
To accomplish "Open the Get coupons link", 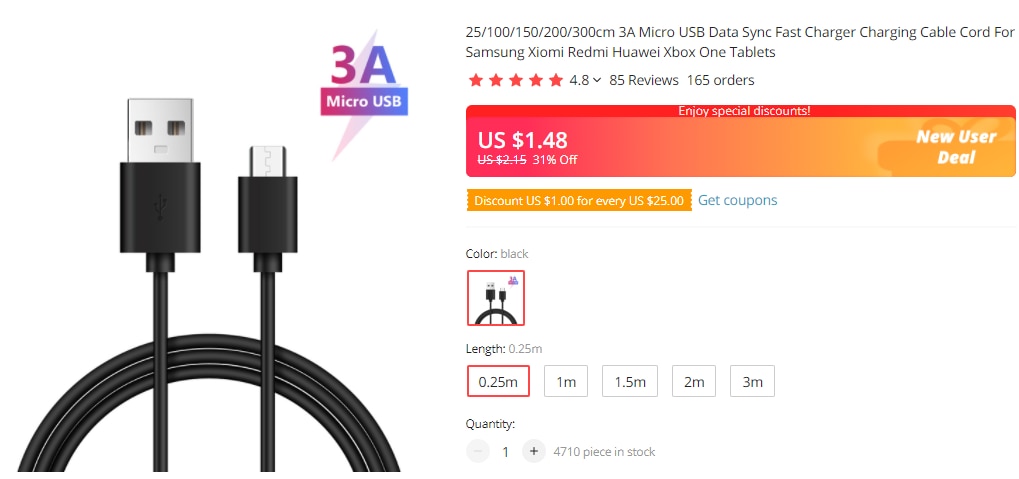I will pyautogui.click(x=738, y=200).
